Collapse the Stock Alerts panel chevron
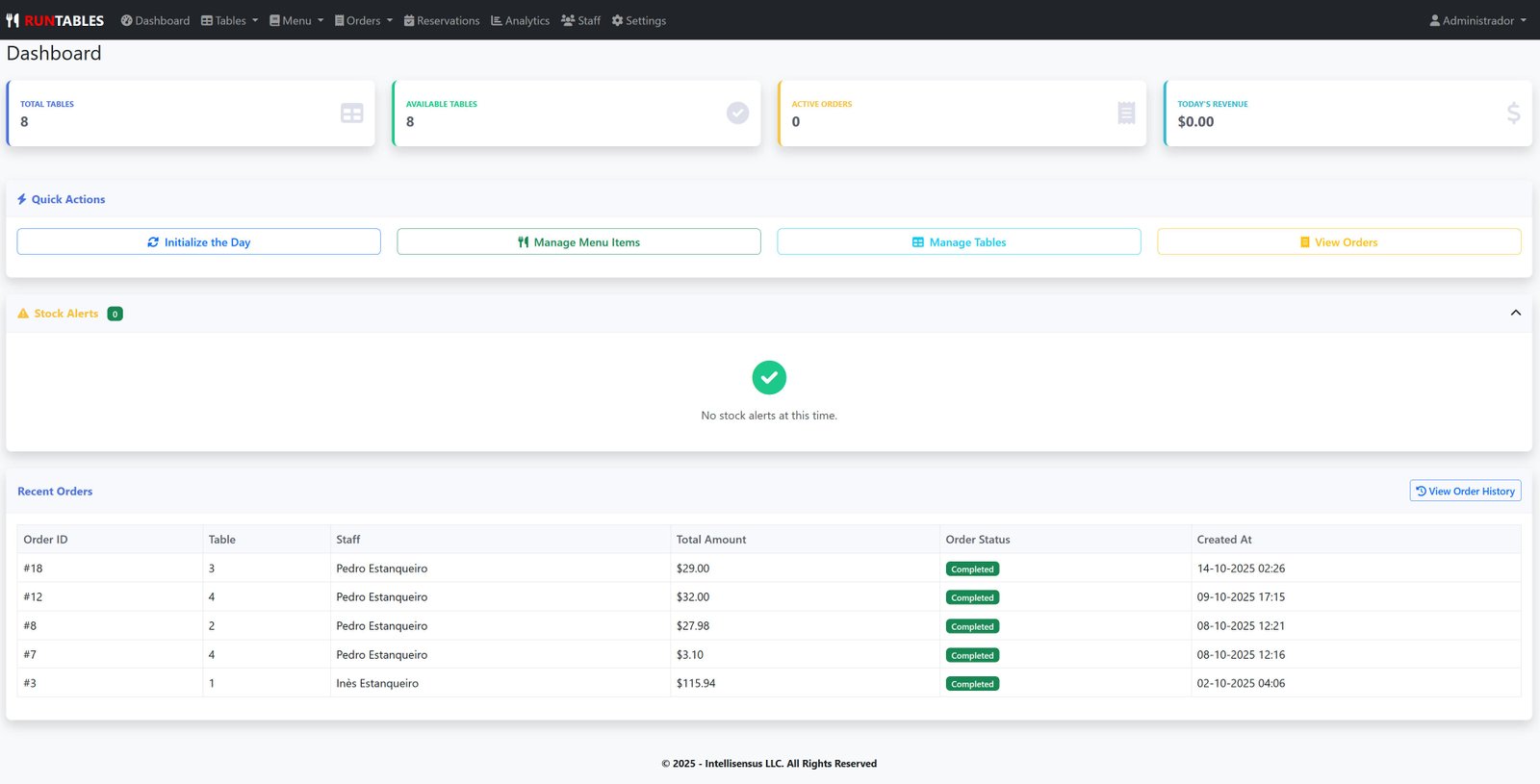This screenshot has width=1540, height=784. tap(1515, 313)
